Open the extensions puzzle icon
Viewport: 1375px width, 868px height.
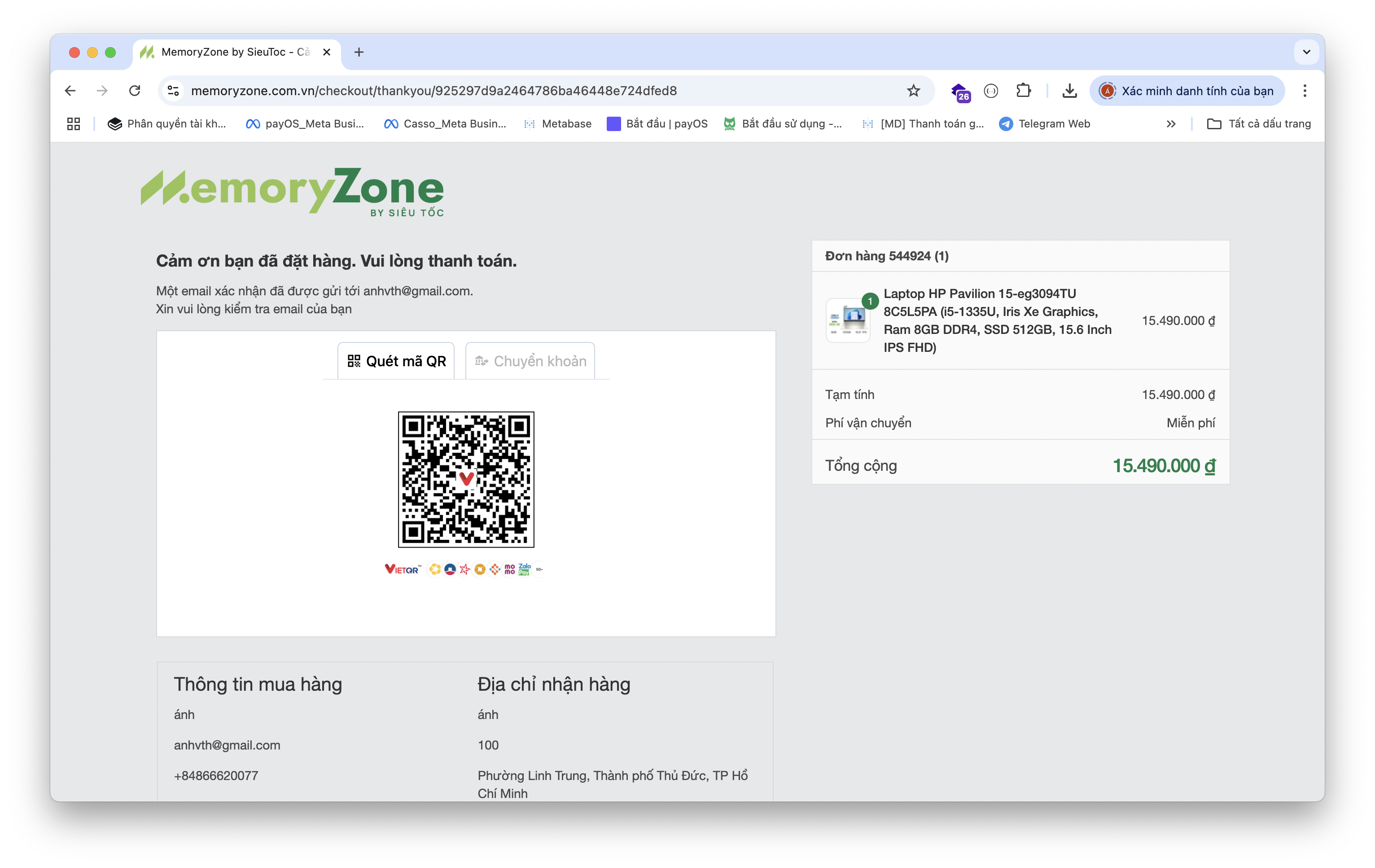(x=1023, y=91)
